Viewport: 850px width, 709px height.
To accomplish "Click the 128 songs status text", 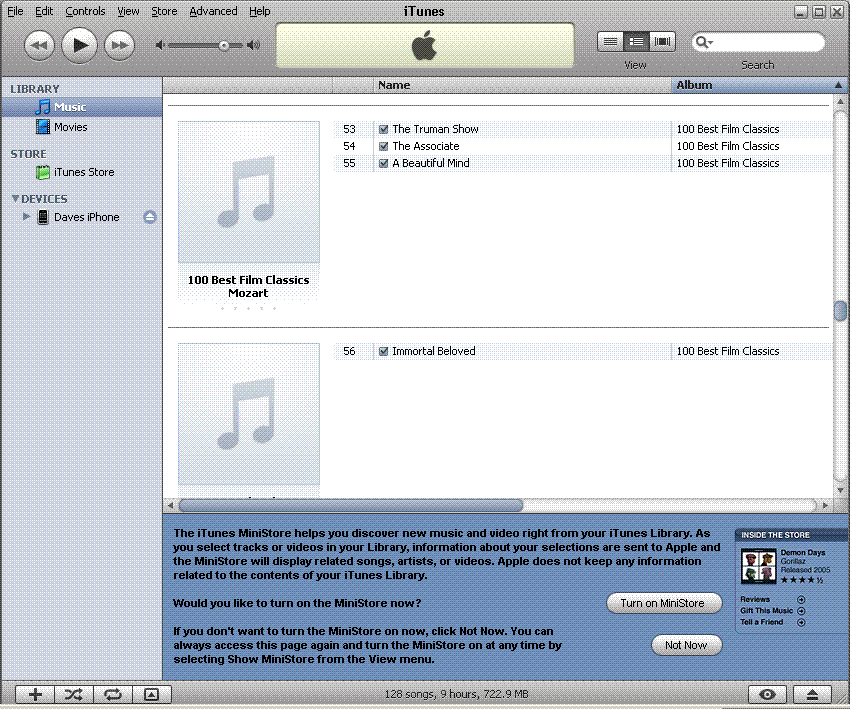I will pos(456,694).
